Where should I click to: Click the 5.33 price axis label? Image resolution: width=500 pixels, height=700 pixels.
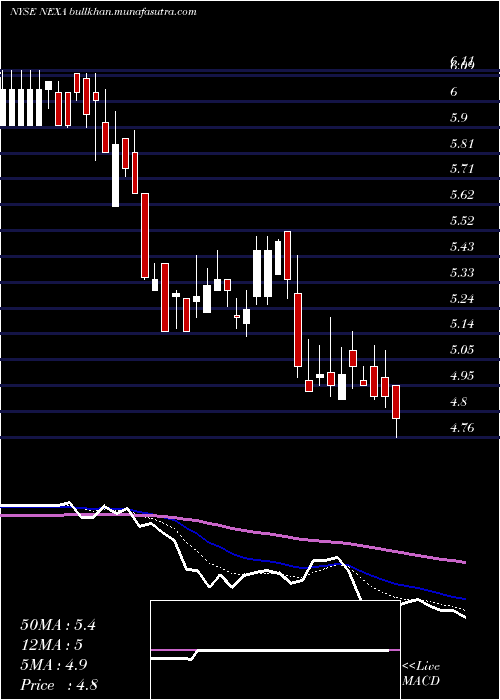point(463,273)
